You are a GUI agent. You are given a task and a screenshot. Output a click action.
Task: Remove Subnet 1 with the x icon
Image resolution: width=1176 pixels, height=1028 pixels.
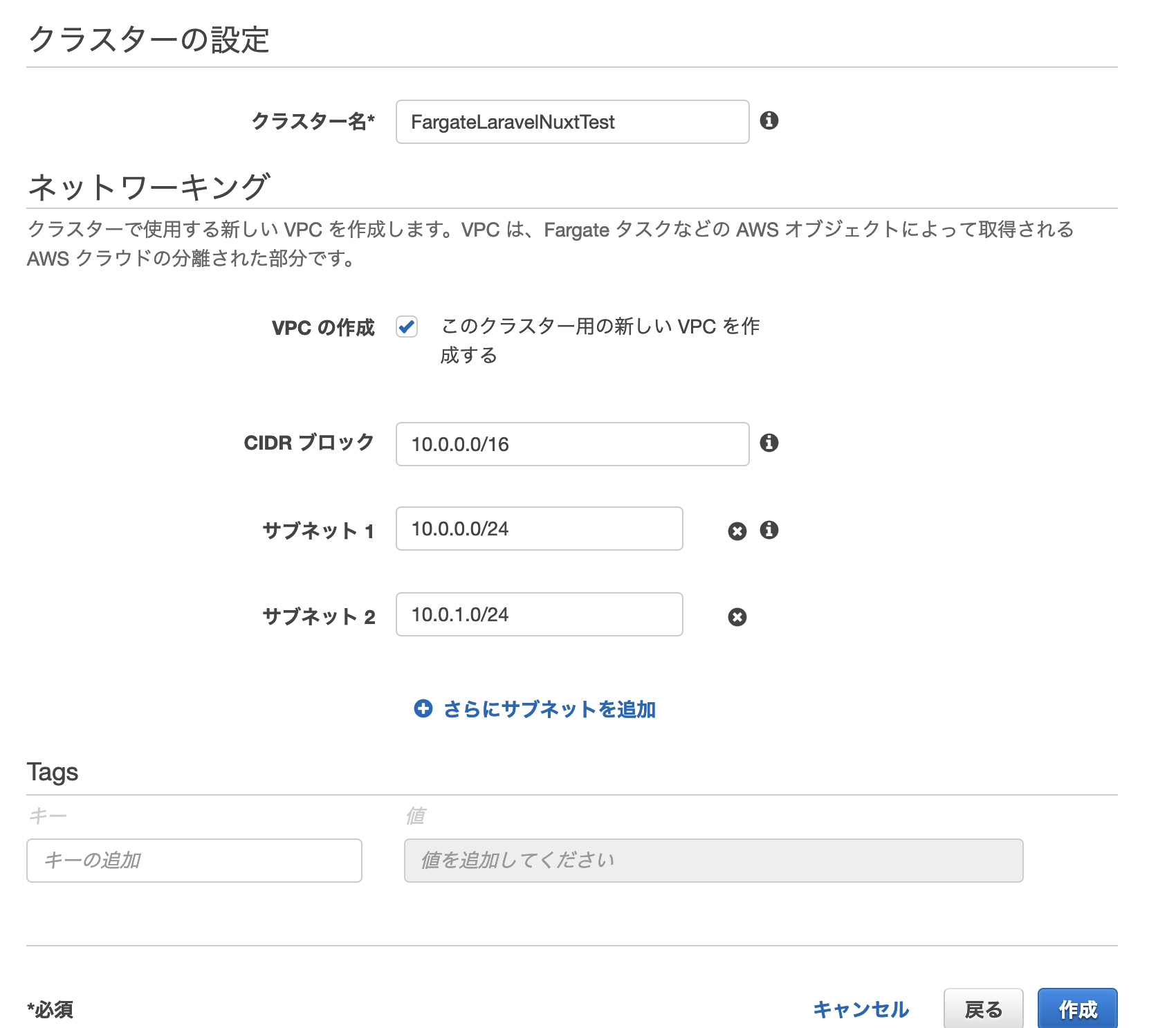737,531
